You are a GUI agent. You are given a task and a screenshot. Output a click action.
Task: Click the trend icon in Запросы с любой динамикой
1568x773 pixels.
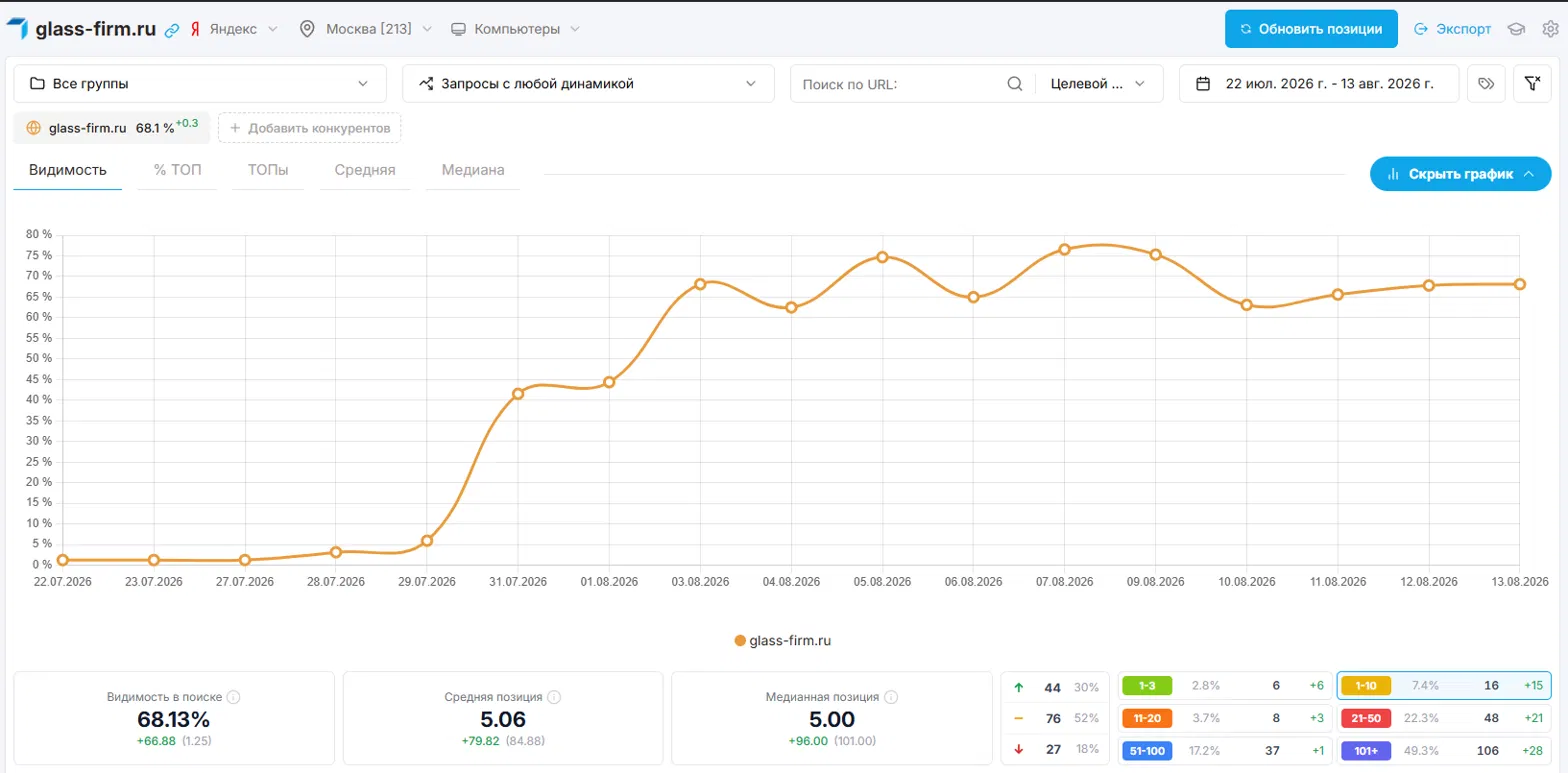click(426, 84)
